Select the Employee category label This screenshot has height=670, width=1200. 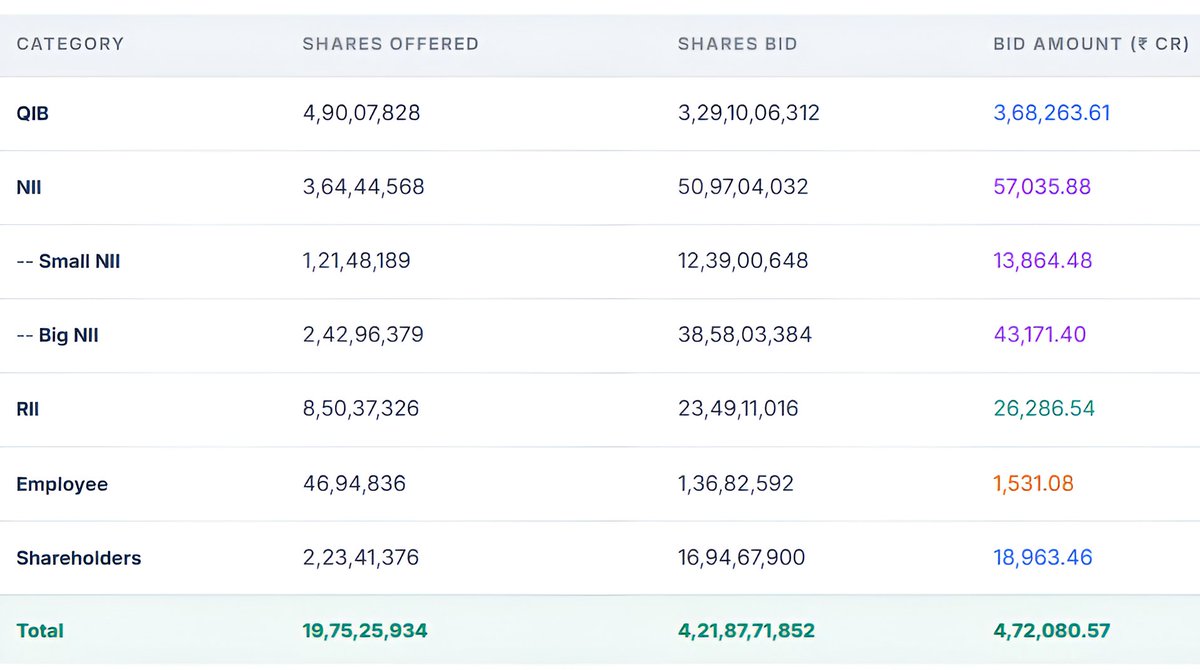tap(62, 484)
